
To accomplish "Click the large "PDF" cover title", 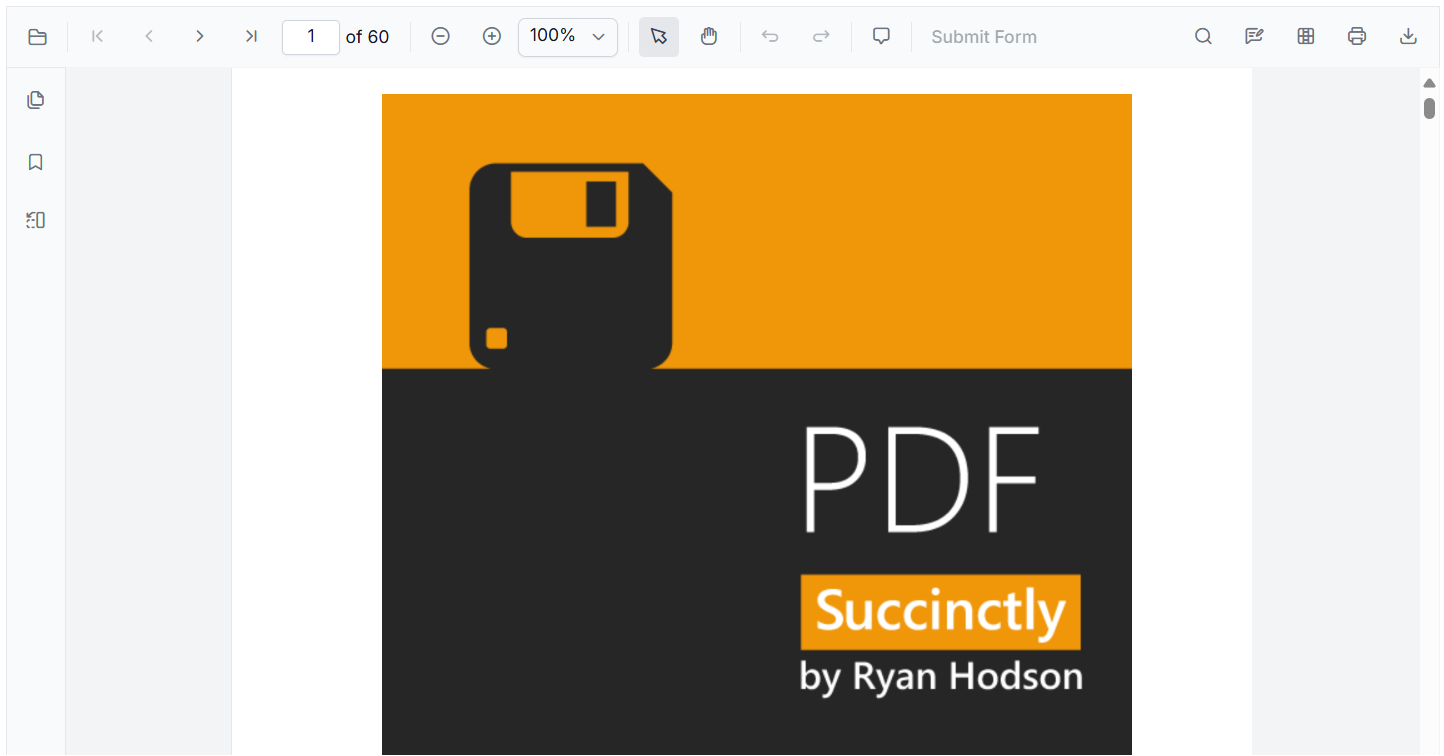I will point(921,480).
